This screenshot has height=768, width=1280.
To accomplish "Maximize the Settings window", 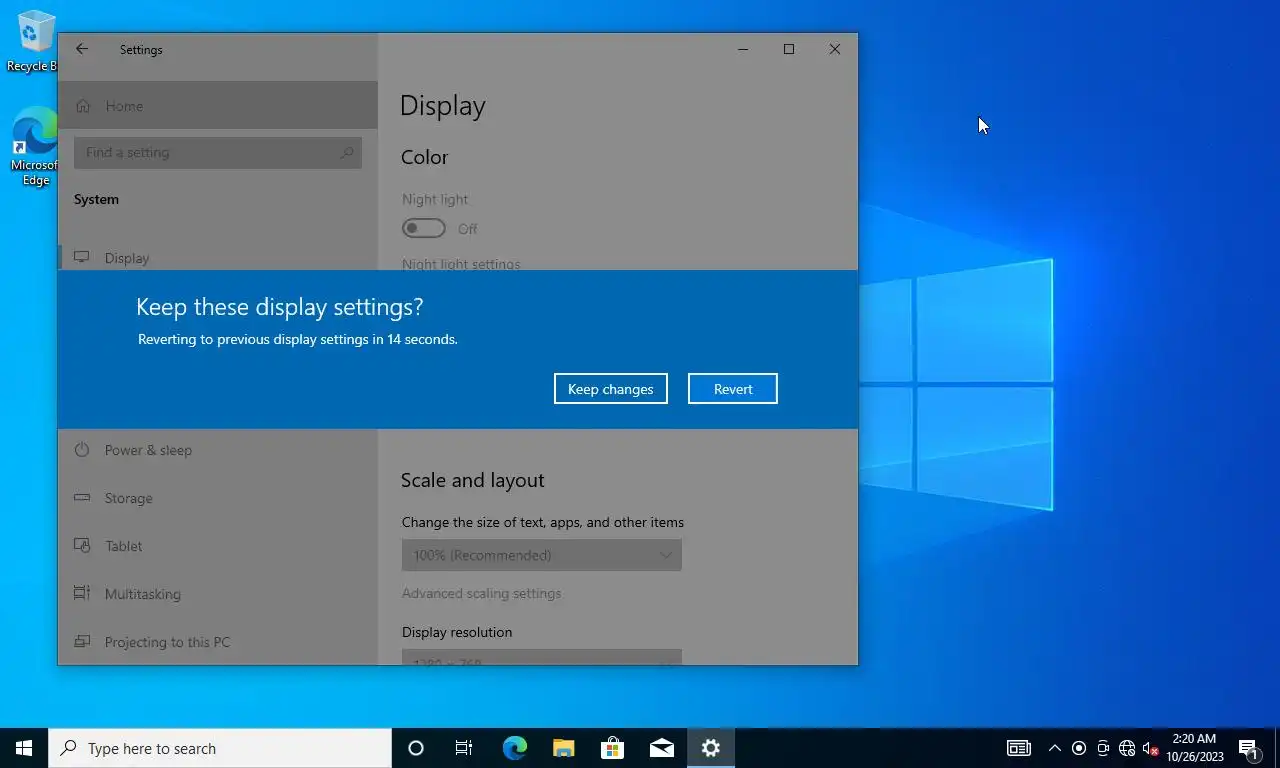I will point(789,49).
